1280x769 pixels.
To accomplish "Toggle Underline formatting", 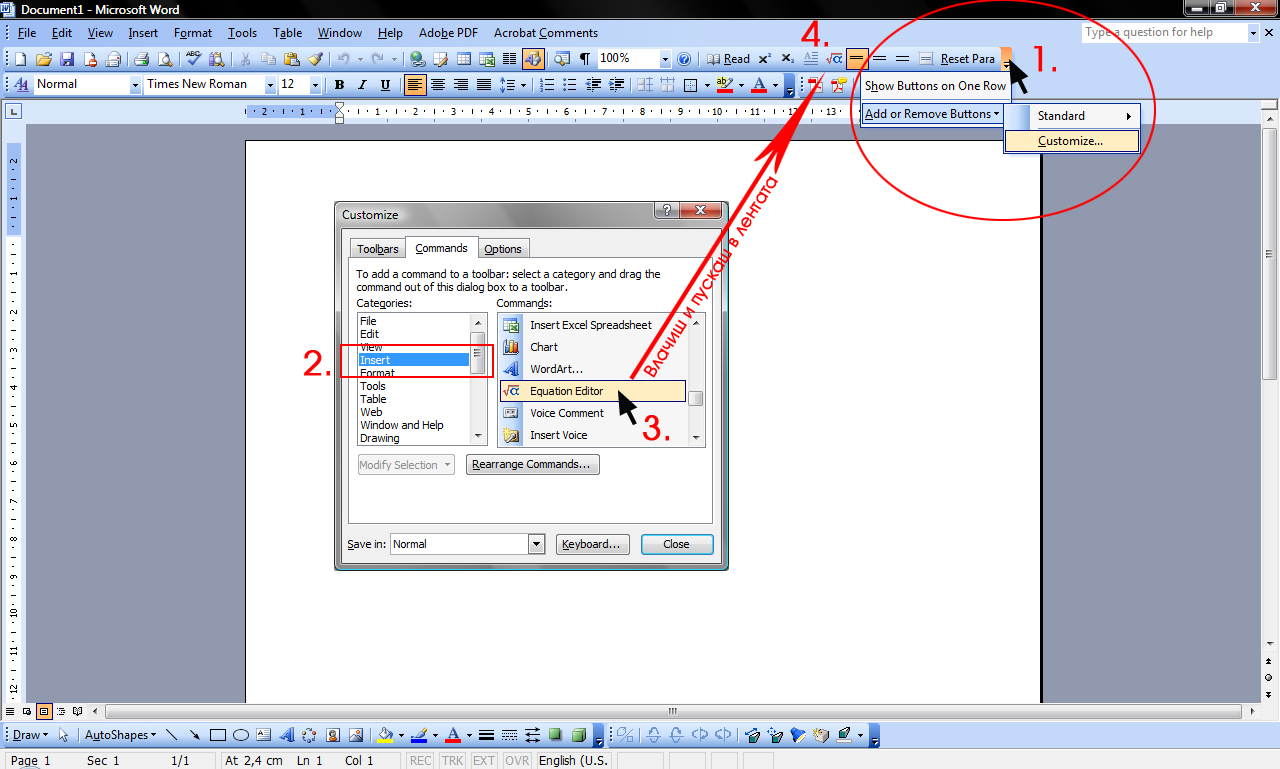I will [x=385, y=85].
